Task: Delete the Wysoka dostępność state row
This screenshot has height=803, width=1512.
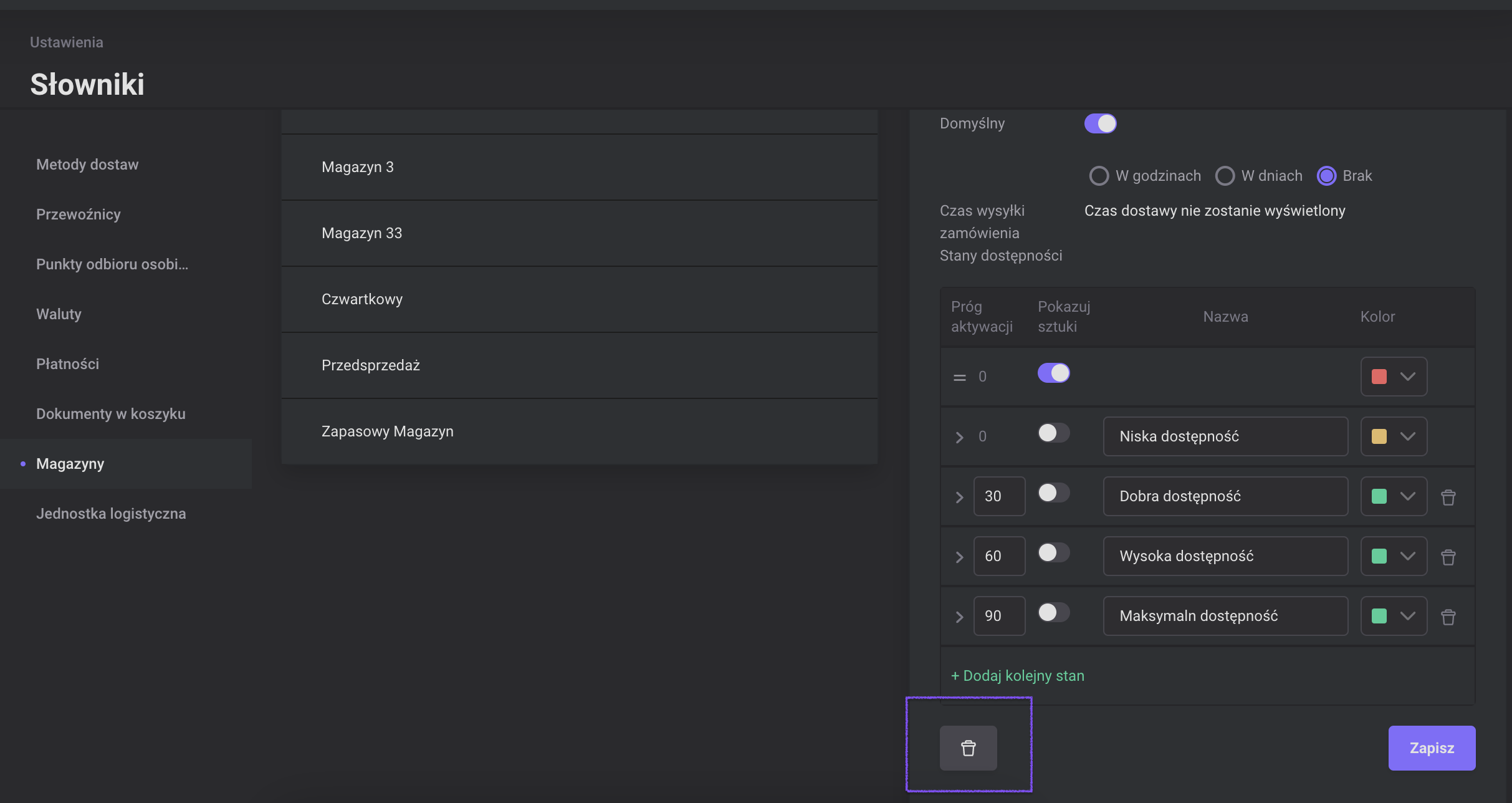Action: (x=1448, y=557)
